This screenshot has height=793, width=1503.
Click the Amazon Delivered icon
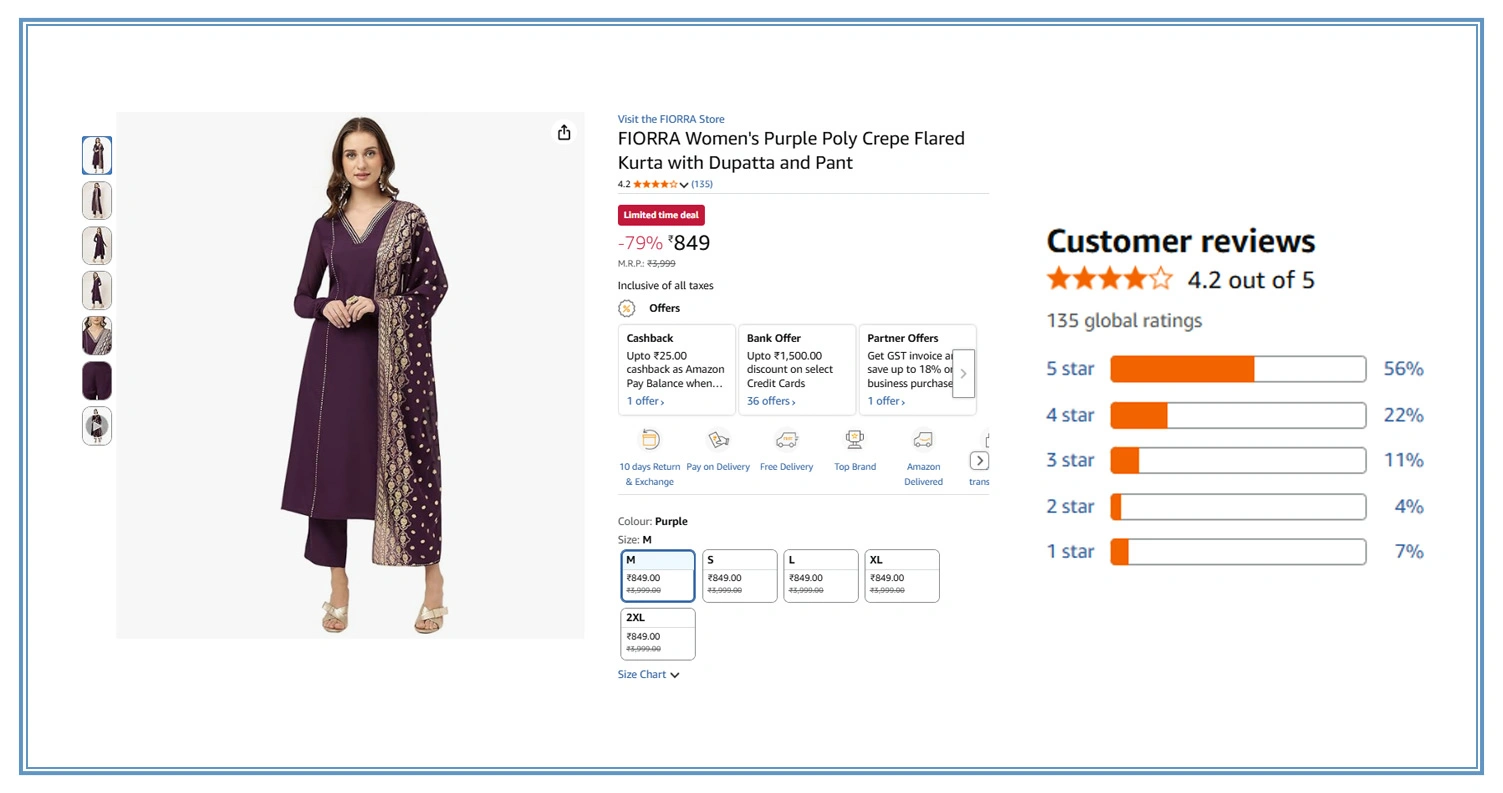click(x=923, y=439)
